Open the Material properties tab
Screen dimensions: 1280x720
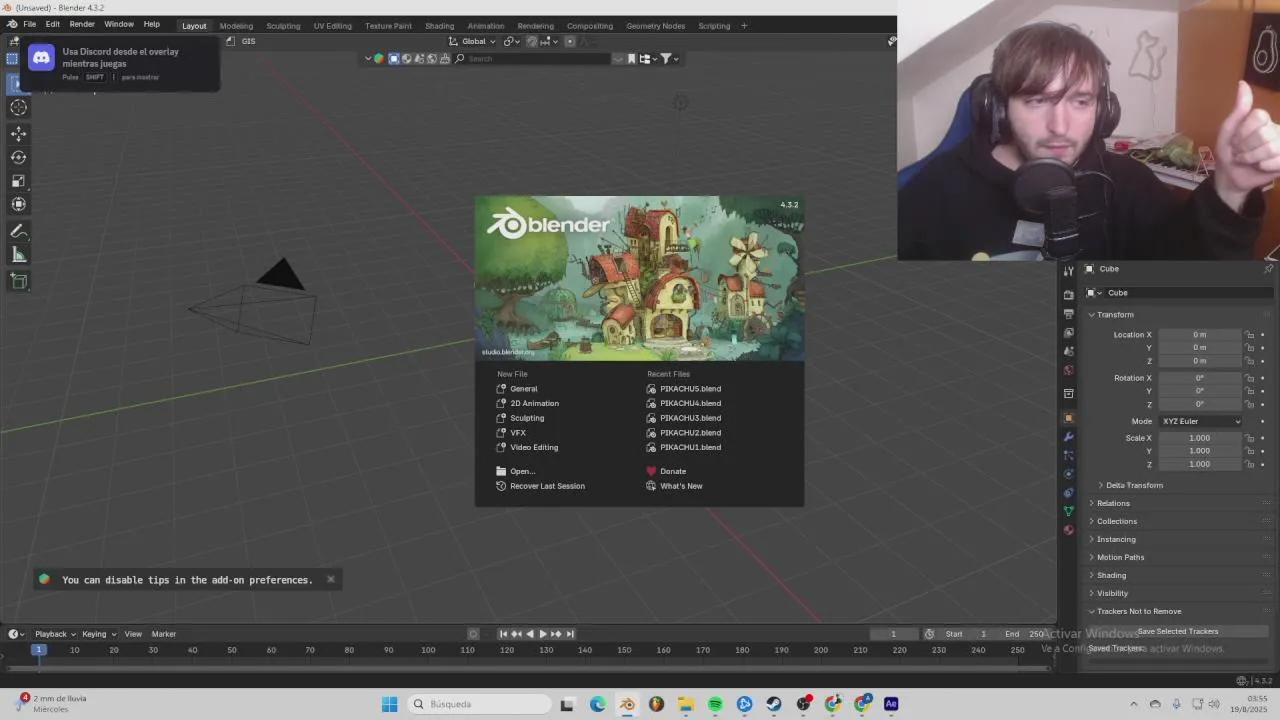pyautogui.click(x=1068, y=530)
